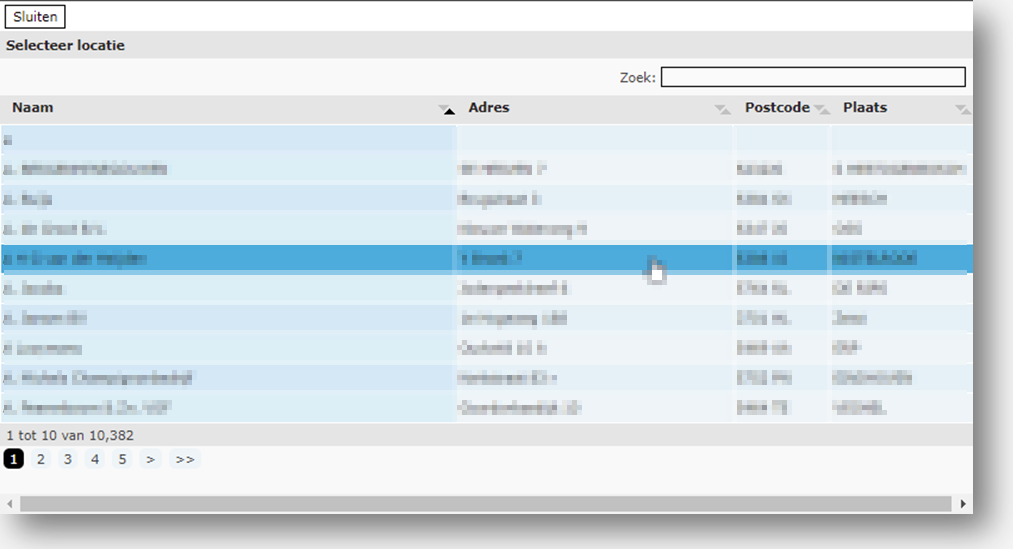Click the sort arrow on Postcode column
This screenshot has width=1013, height=549.
tap(820, 109)
